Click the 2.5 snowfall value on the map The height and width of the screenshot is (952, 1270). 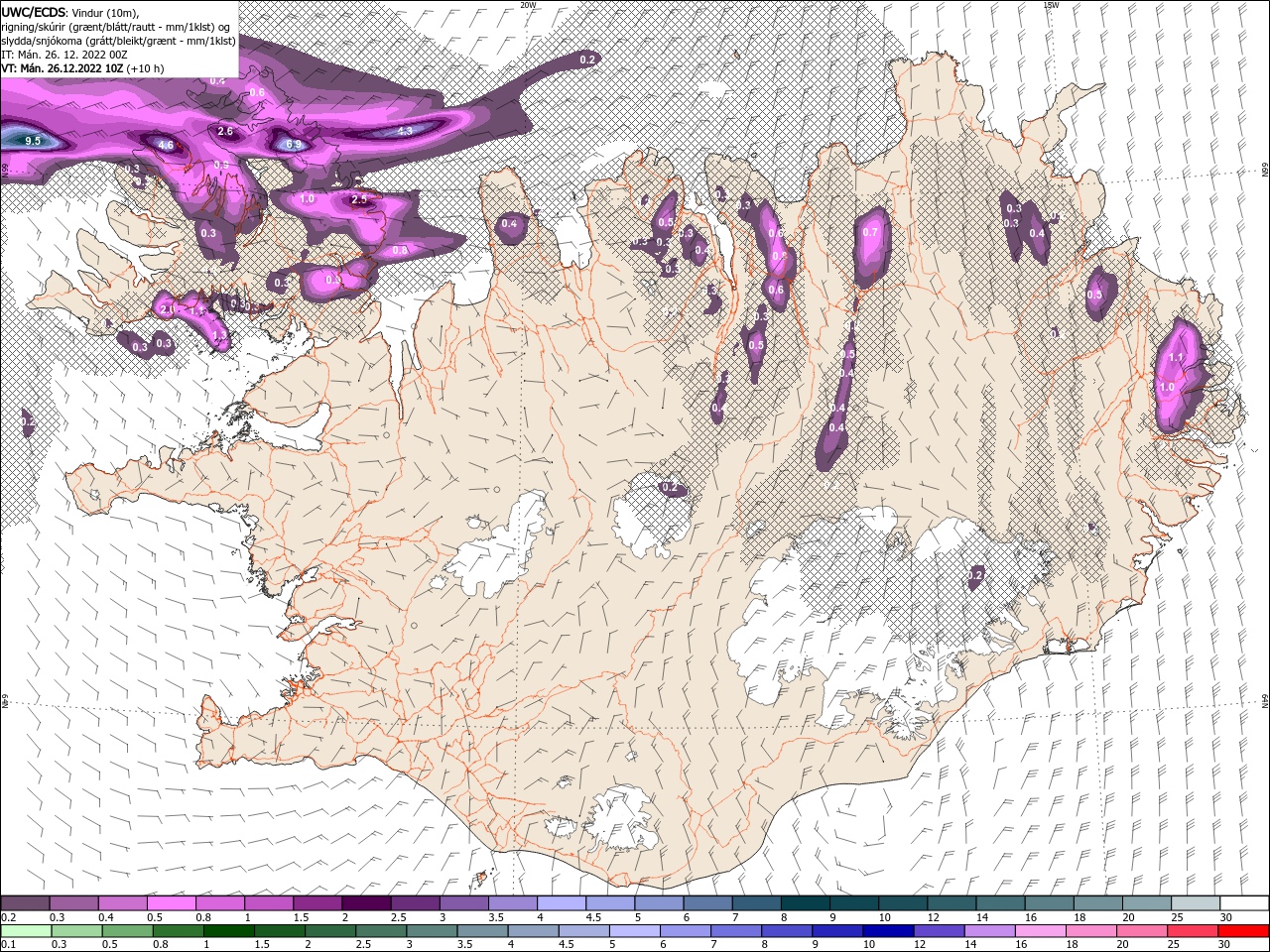pyautogui.click(x=359, y=199)
